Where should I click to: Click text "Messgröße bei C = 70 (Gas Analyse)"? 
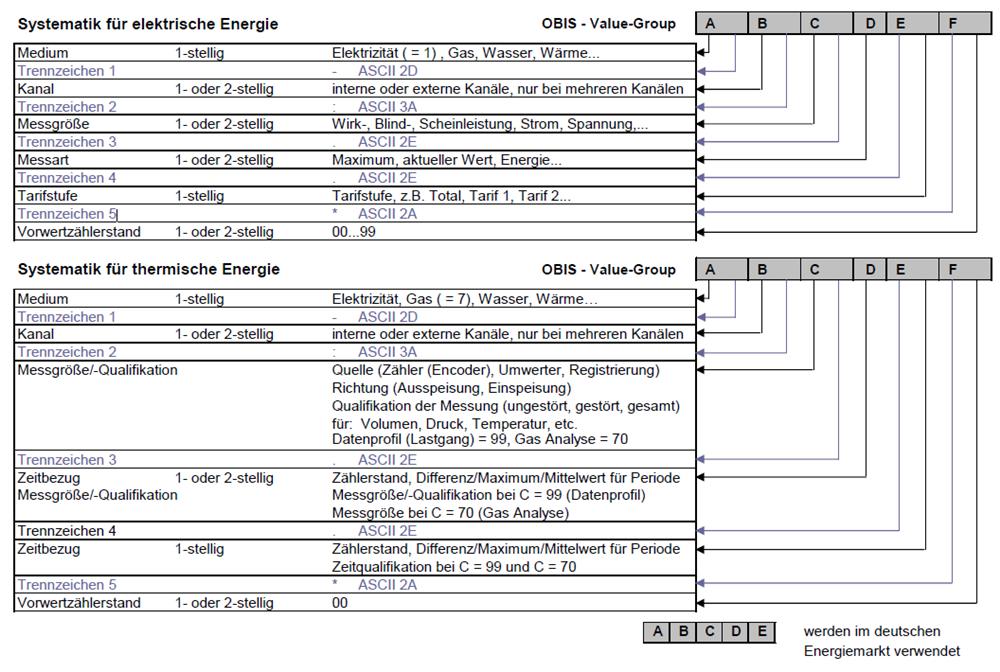(x=450, y=513)
